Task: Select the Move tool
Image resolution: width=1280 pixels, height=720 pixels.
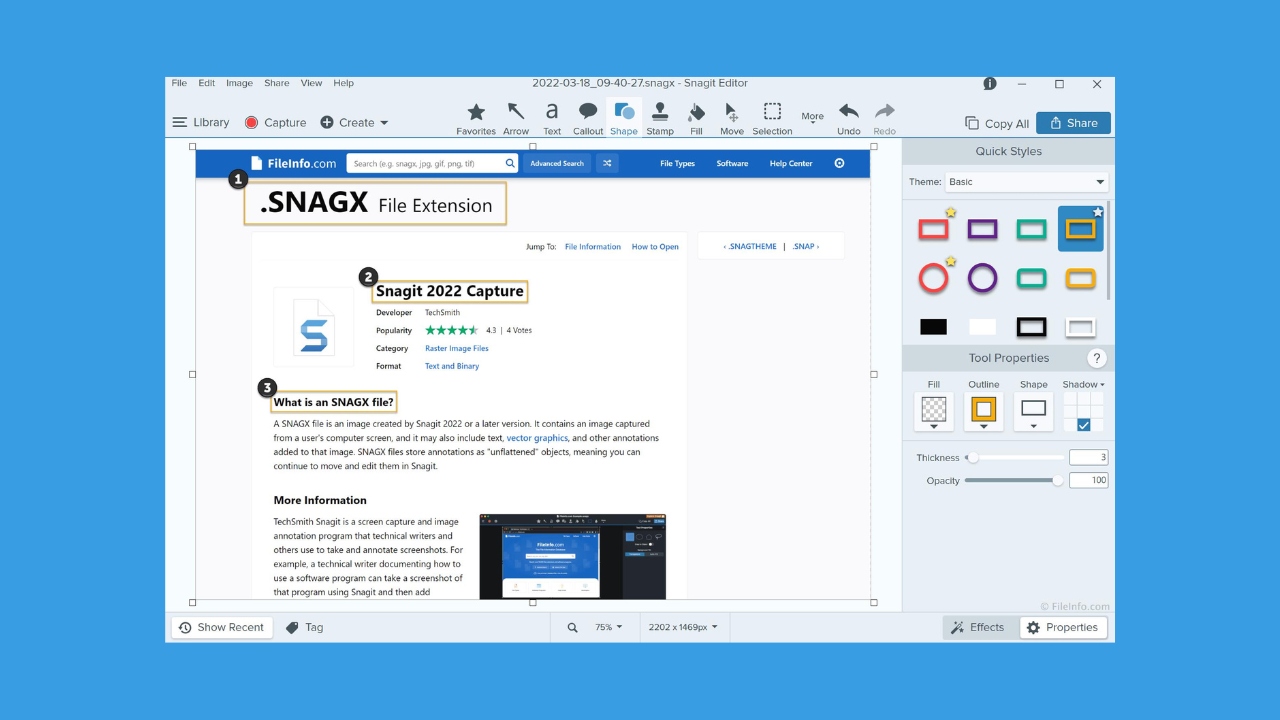Action: (x=732, y=118)
